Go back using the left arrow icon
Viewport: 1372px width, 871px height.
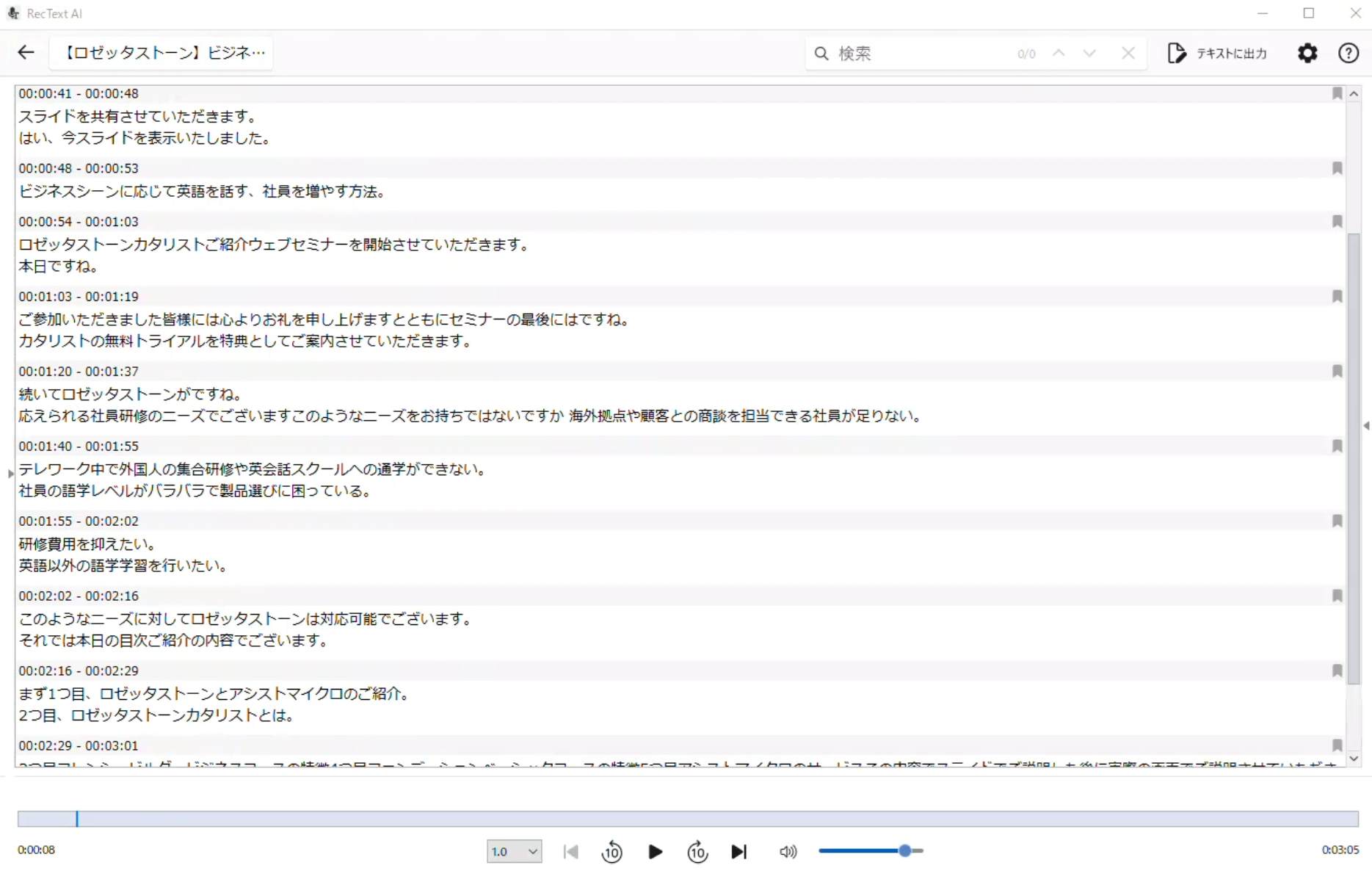coord(26,52)
